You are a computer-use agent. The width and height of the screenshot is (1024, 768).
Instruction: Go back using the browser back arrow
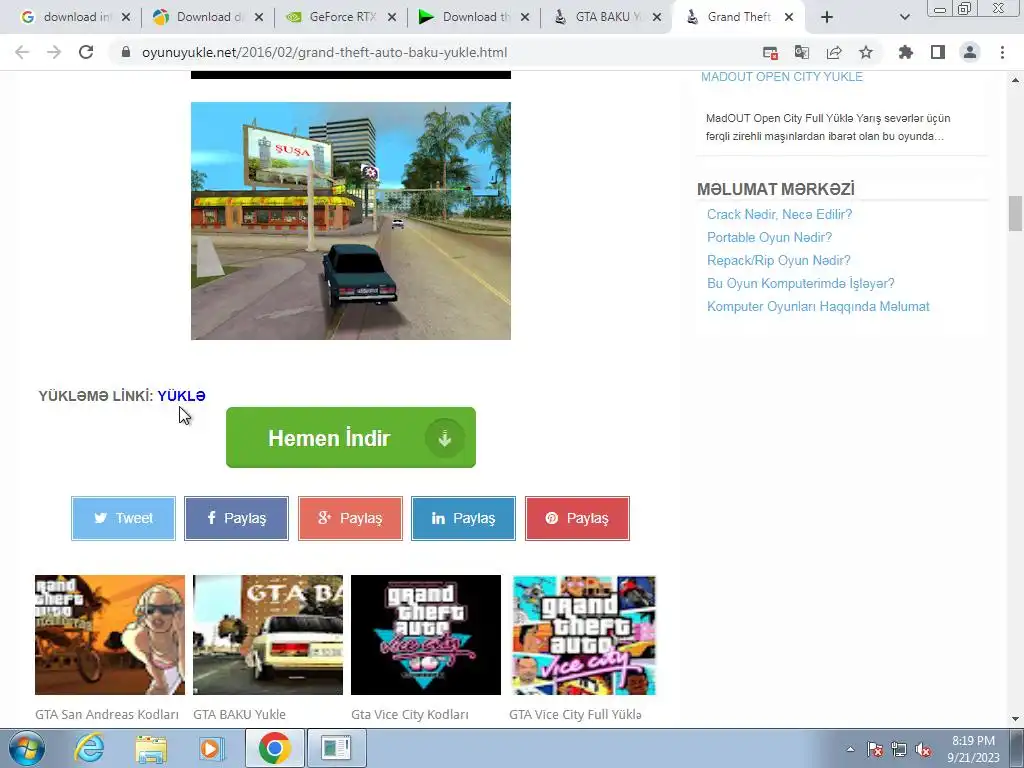coord(22,52)
